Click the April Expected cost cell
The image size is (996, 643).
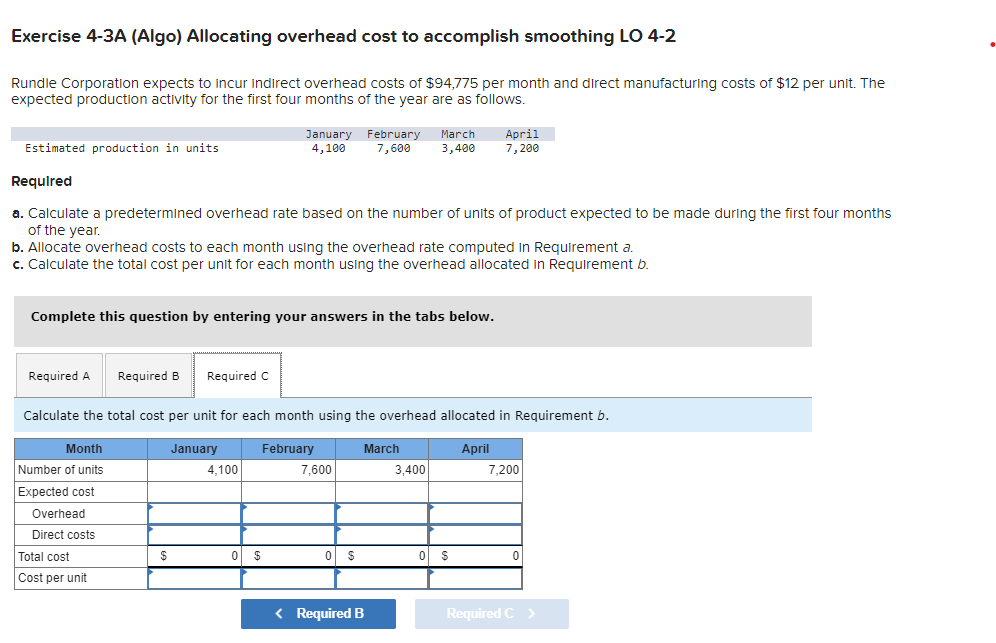tap(475, 491)
